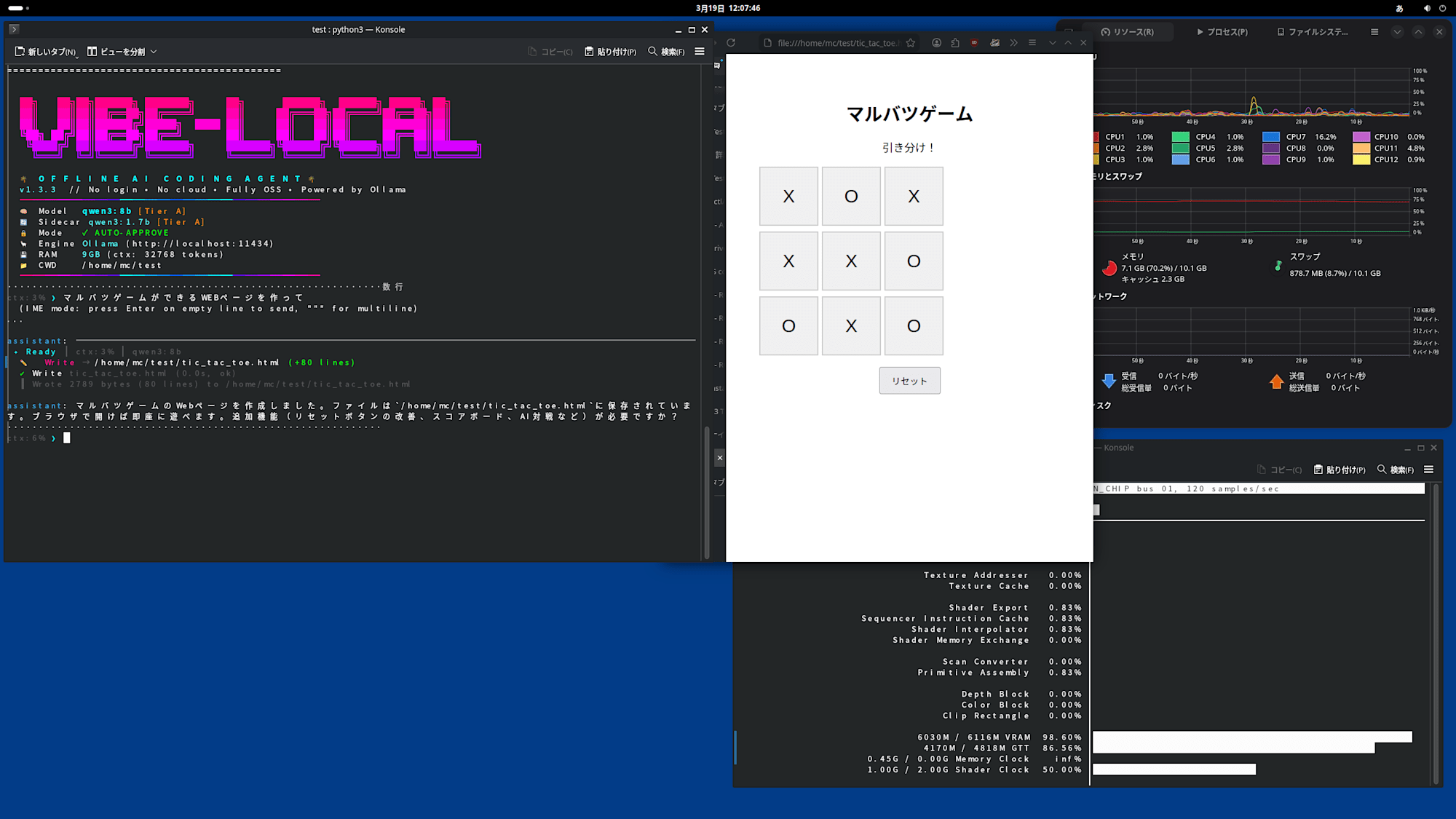Select the リソース(R) tab icon in system monitor
Image resolution: width=1456 pixels, height=819 pixels.
pyautogui.click(x=1106, y=31)
